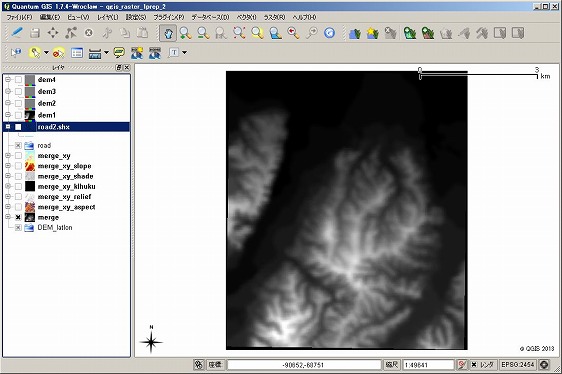The image size is (562, 374).
Task: Click the New Bookmark icon
Action: (x=137, y=53)
